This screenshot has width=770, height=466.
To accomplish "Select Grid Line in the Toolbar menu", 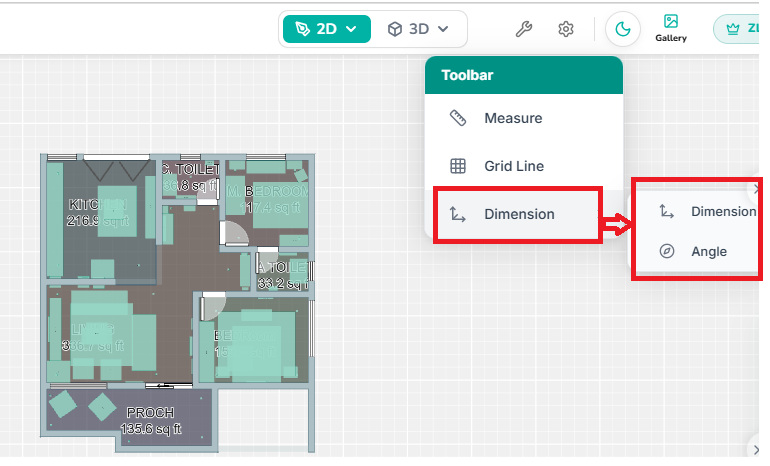I will point(524,166).
